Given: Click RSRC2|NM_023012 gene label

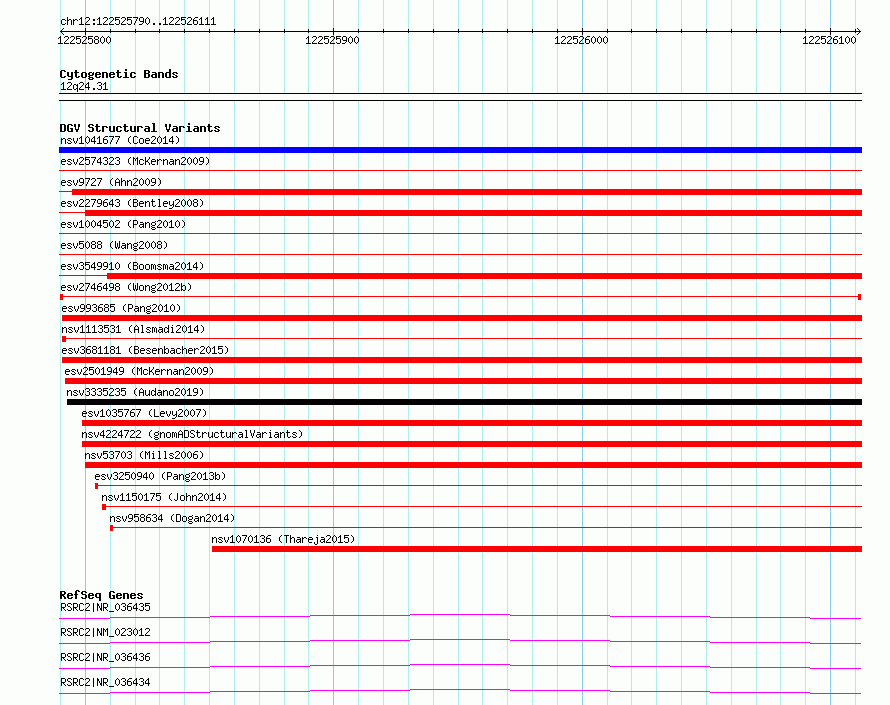Looking at the screenshot, I should [x=105, y=632].
